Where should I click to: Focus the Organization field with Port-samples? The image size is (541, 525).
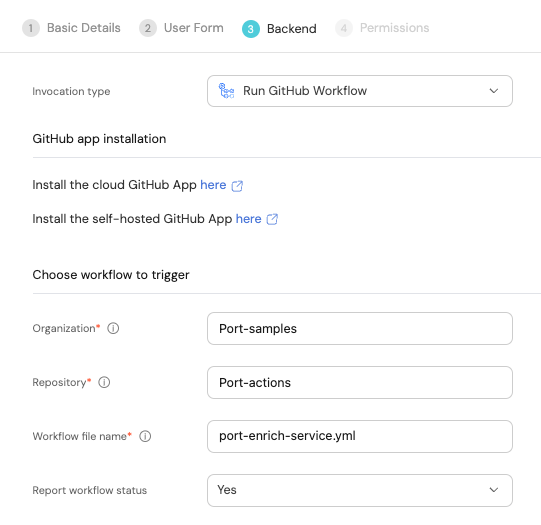tap(360, 328)
